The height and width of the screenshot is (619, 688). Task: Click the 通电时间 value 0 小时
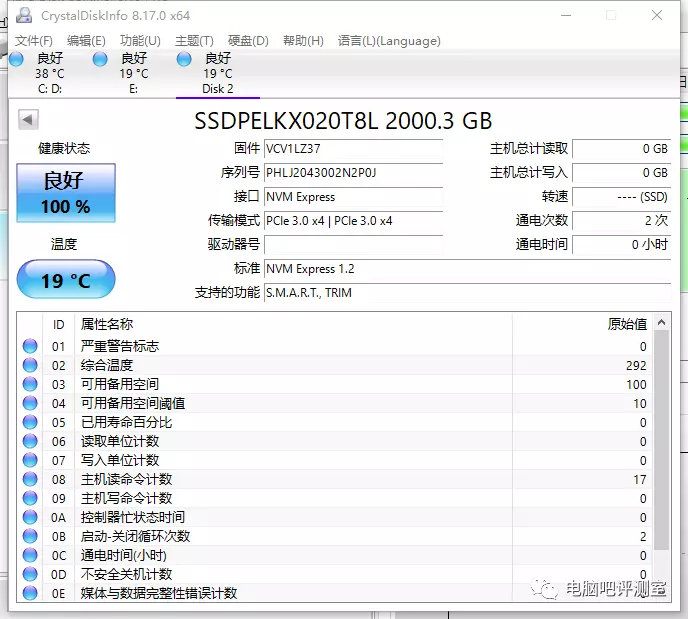tap(622, 245)
